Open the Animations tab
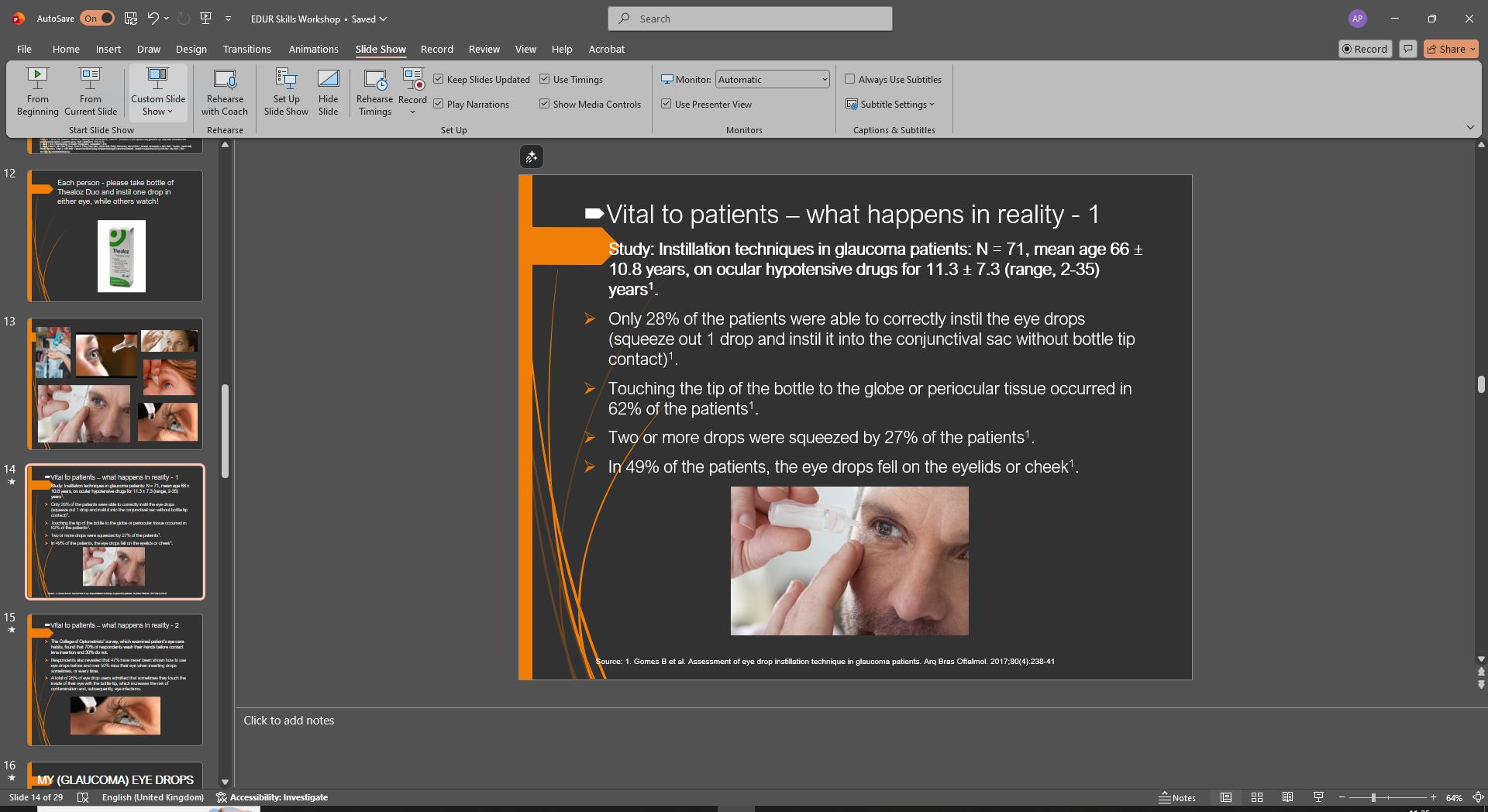Screen dimensions: 1488x812 tap(313, 49)
